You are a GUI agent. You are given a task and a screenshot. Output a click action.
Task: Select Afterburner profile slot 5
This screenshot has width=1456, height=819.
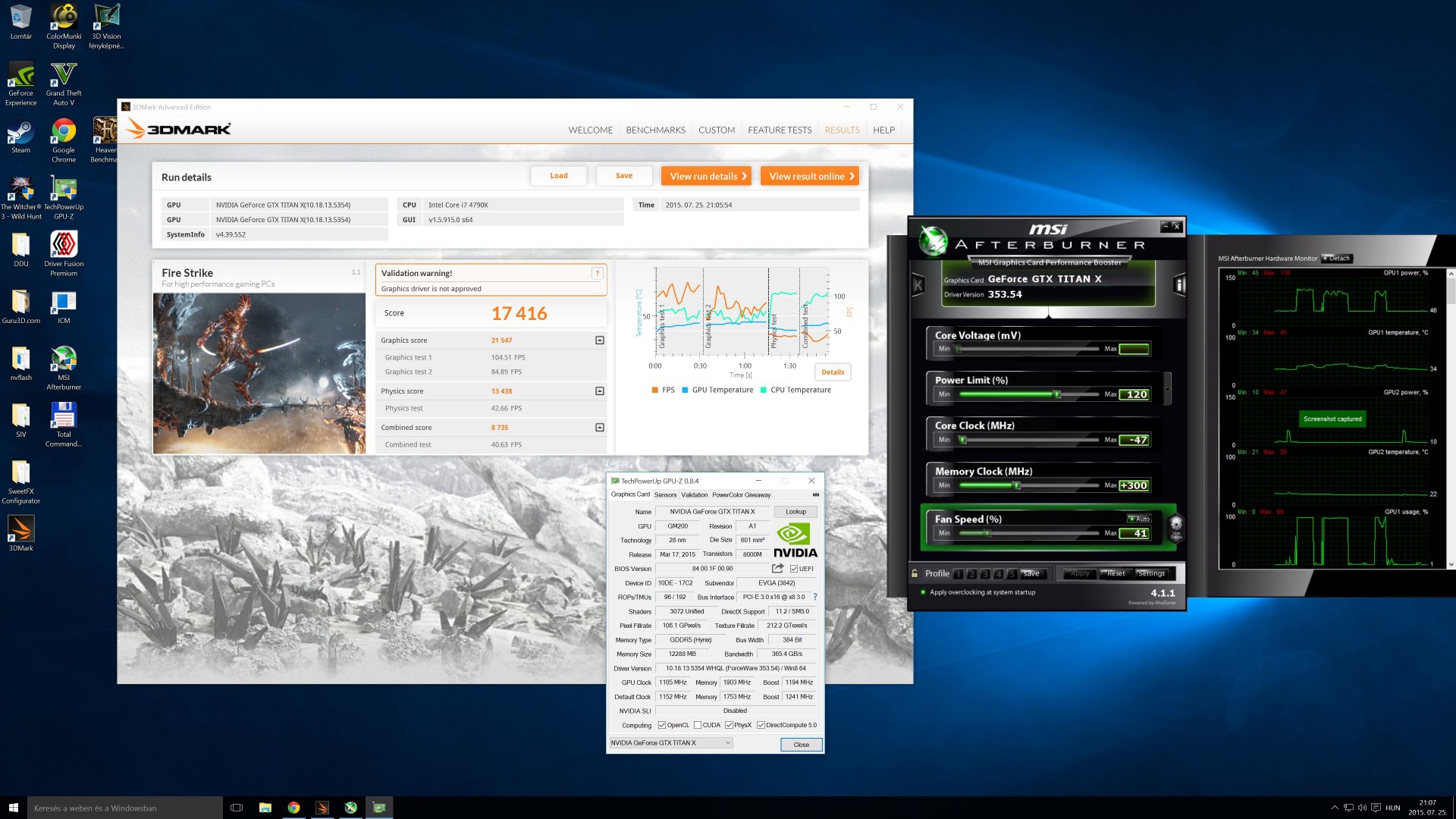(1012, 574)
